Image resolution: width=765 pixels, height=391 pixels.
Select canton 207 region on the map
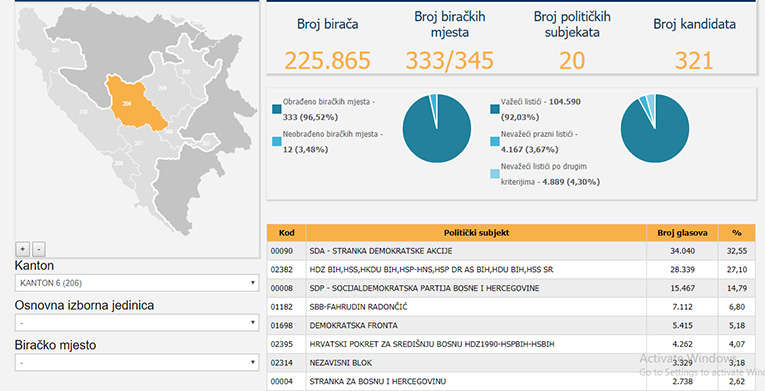click(x=139, y=144)
